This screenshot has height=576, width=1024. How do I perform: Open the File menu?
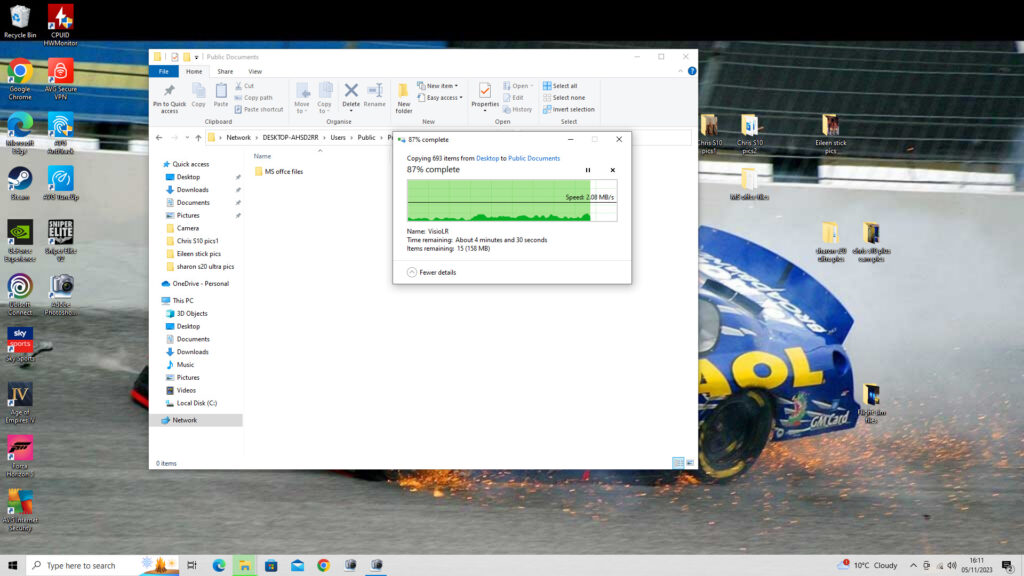(163, 71)
